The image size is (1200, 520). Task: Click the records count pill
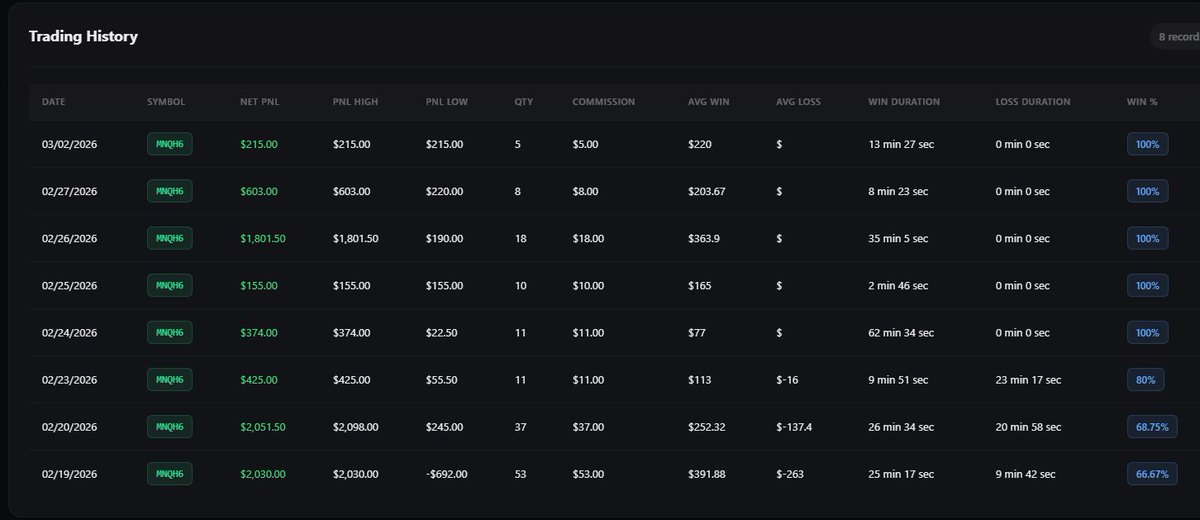point(1176,37)
